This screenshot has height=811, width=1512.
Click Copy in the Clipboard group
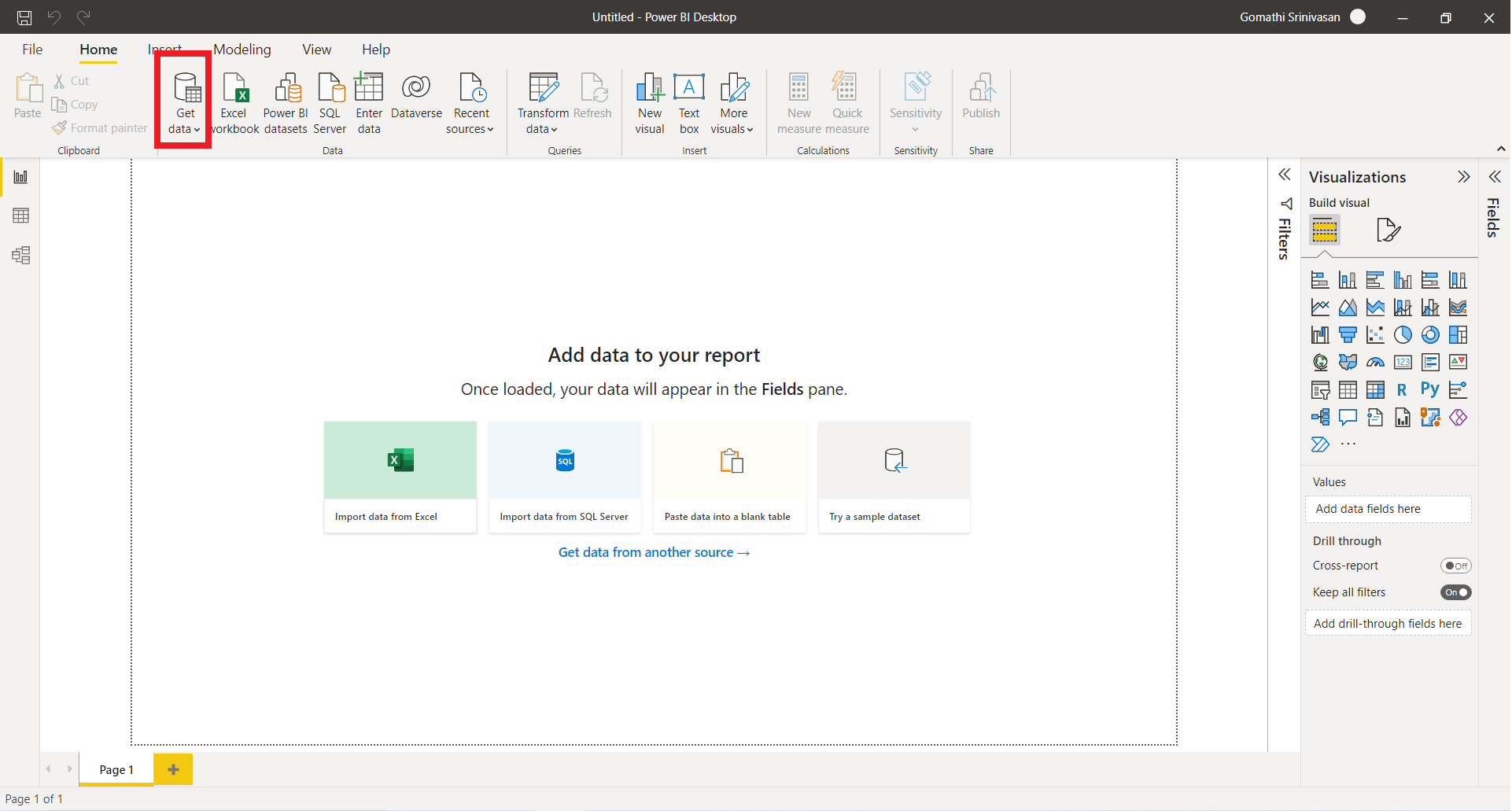75,105
